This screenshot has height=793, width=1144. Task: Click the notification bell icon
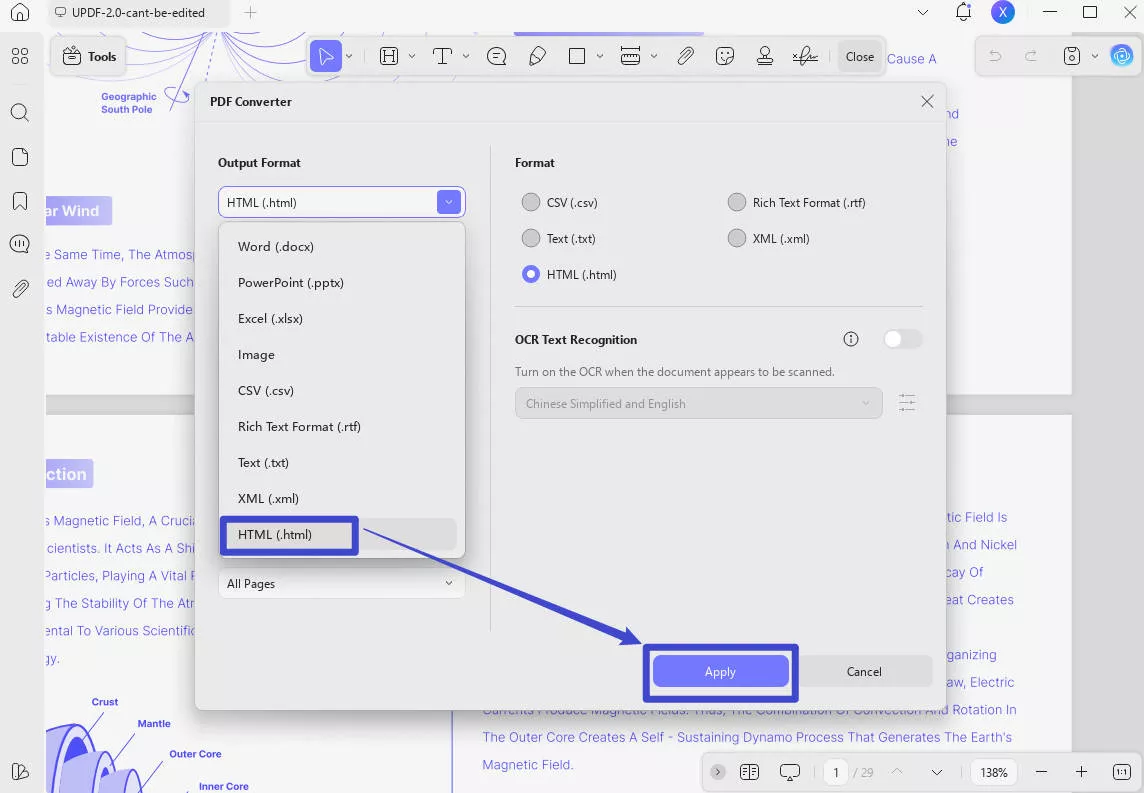(962, 12)
